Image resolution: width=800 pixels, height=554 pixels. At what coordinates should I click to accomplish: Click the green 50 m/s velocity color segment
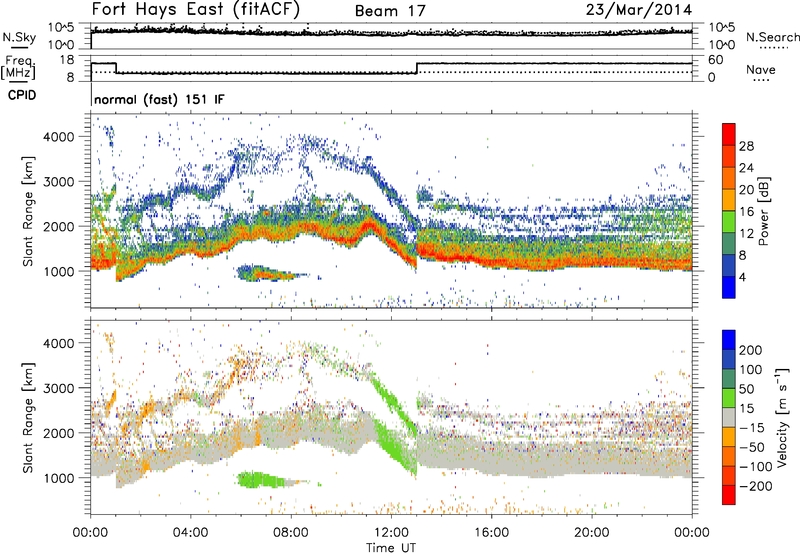coord(729,398)
